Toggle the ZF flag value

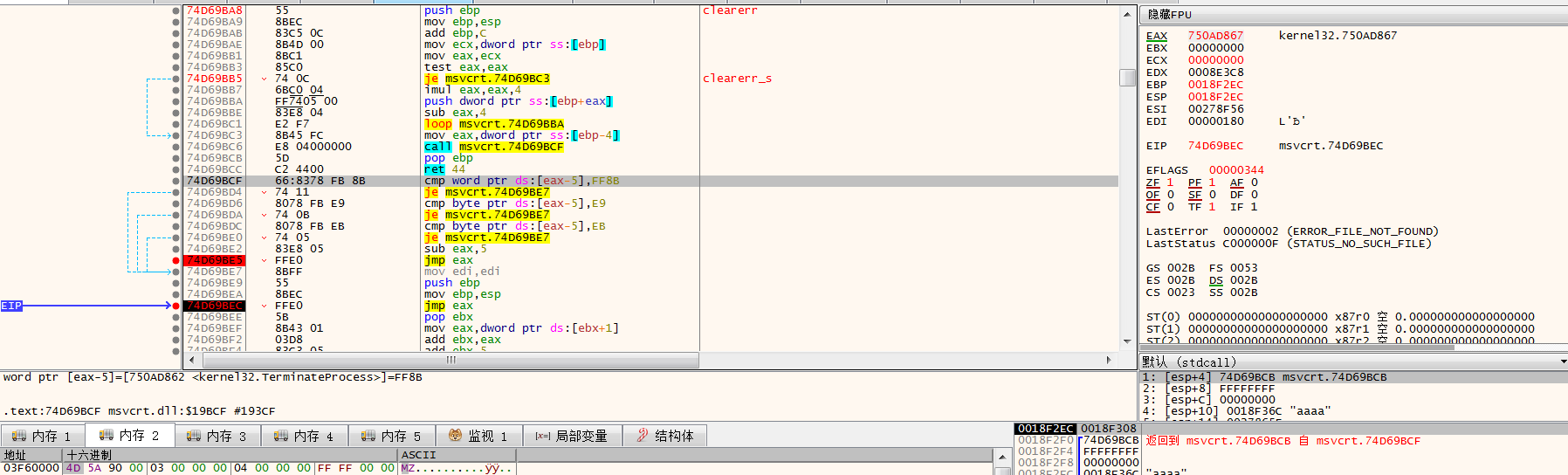click(x=1170, y=182)
